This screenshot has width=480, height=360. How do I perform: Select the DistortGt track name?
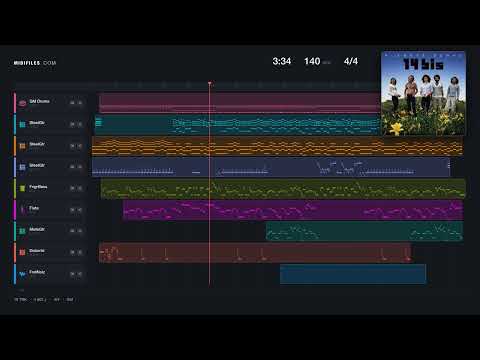click(x=37, y=251)
